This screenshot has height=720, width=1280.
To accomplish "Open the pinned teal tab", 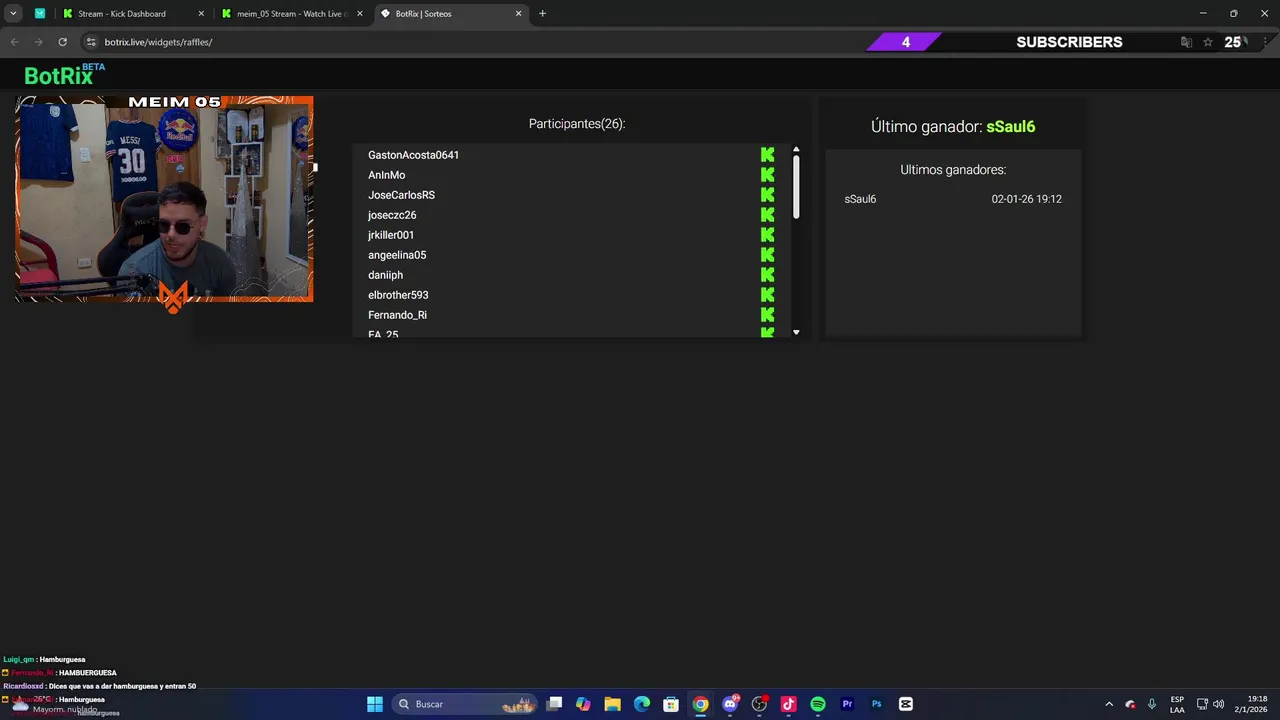I will pos(40,14).
